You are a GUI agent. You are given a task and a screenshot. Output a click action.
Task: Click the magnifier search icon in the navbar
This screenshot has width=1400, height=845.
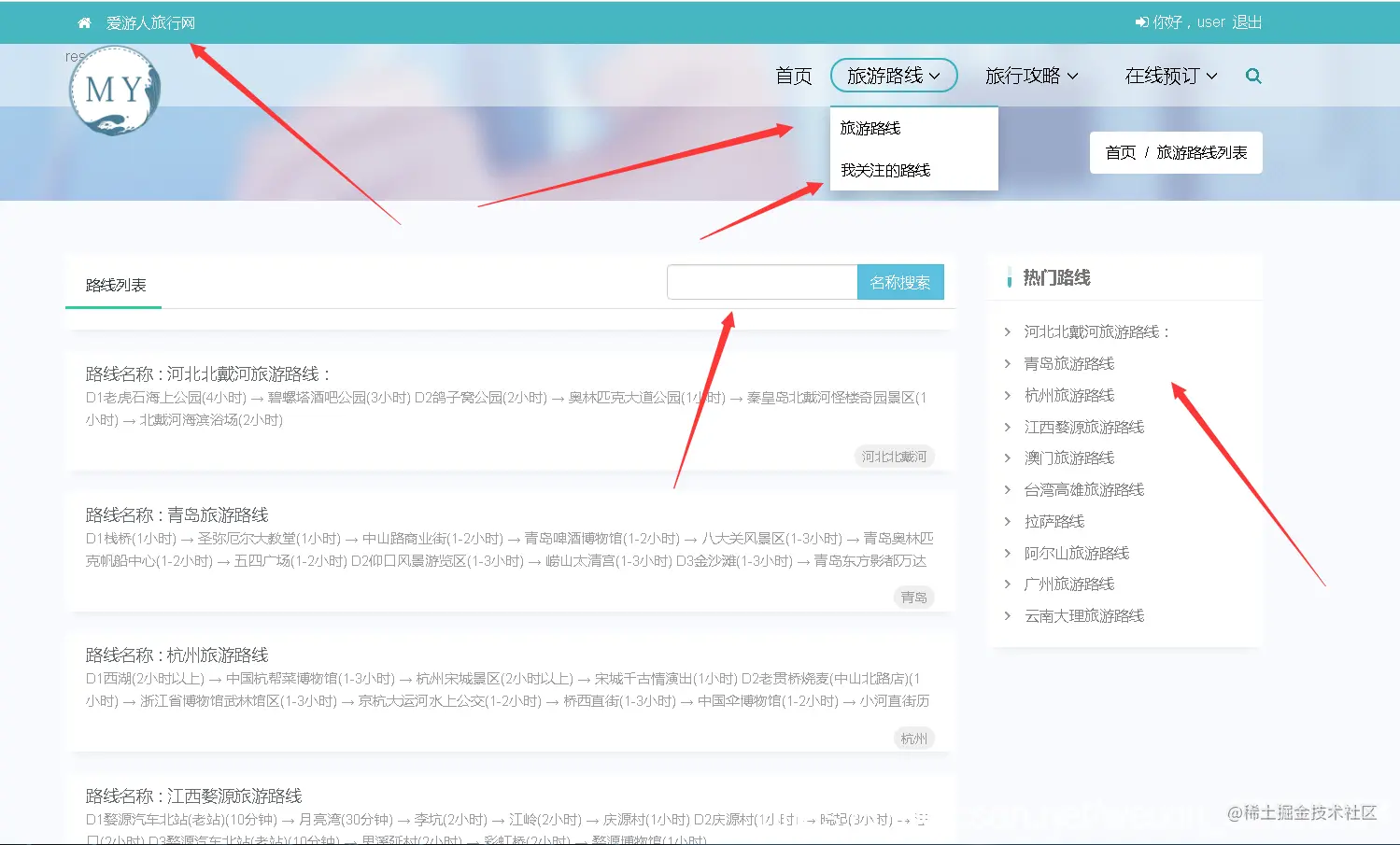[1253, 77]
